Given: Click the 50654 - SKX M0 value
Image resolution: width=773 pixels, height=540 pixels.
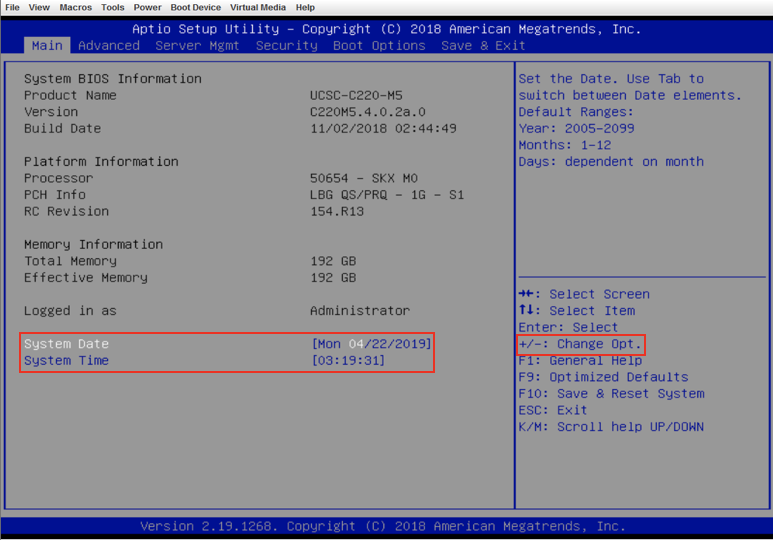Looking at the screenshot, I should (364, 178).
